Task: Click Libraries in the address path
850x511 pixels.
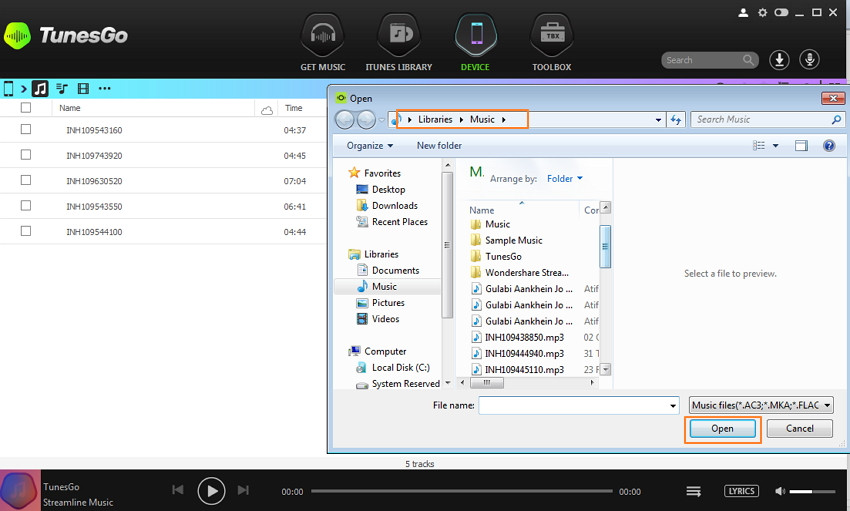Action: (x=435, y=119)
